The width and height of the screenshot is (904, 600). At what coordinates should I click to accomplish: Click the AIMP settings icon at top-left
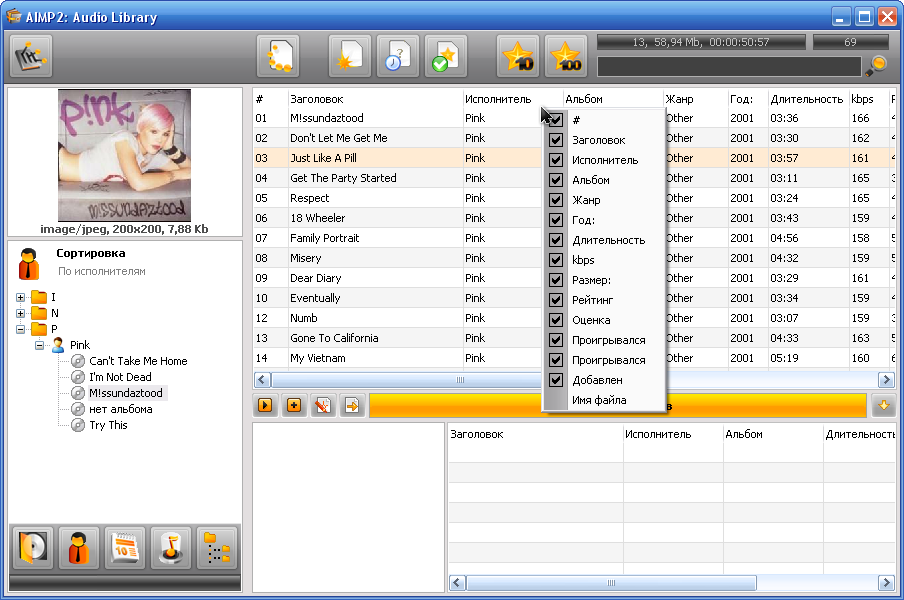31,56
